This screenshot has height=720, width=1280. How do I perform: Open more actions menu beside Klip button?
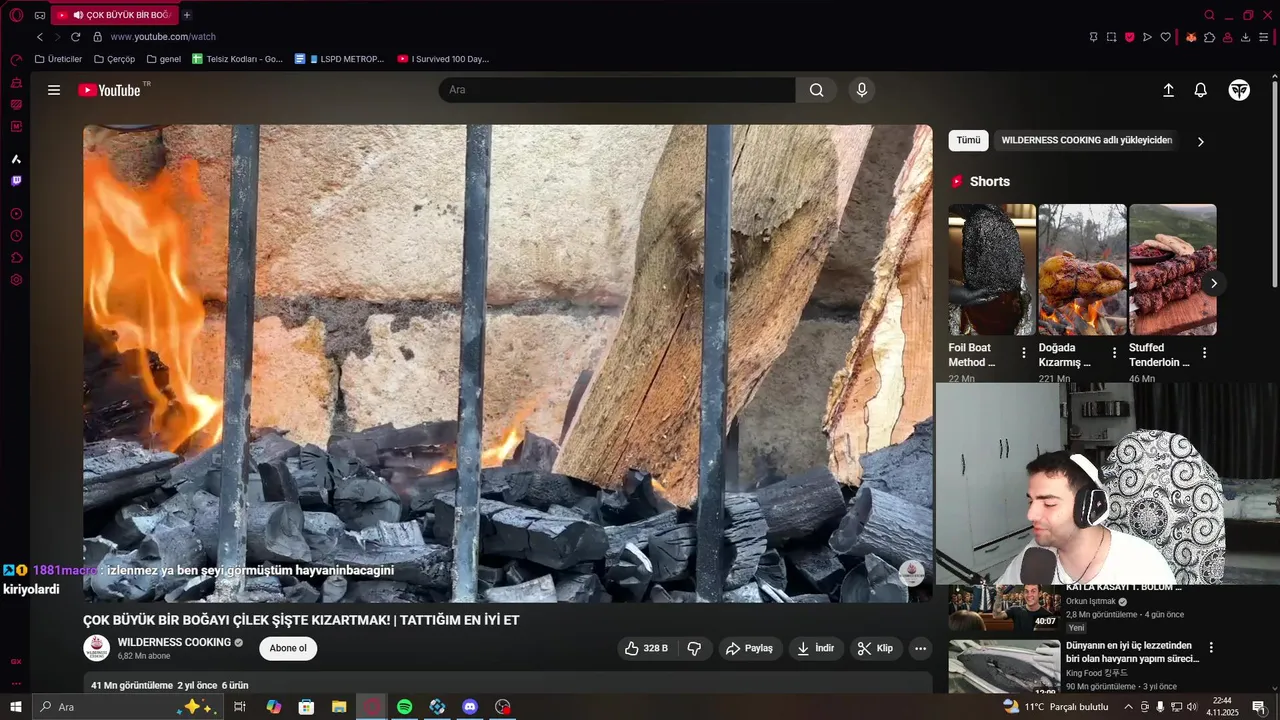920,648
